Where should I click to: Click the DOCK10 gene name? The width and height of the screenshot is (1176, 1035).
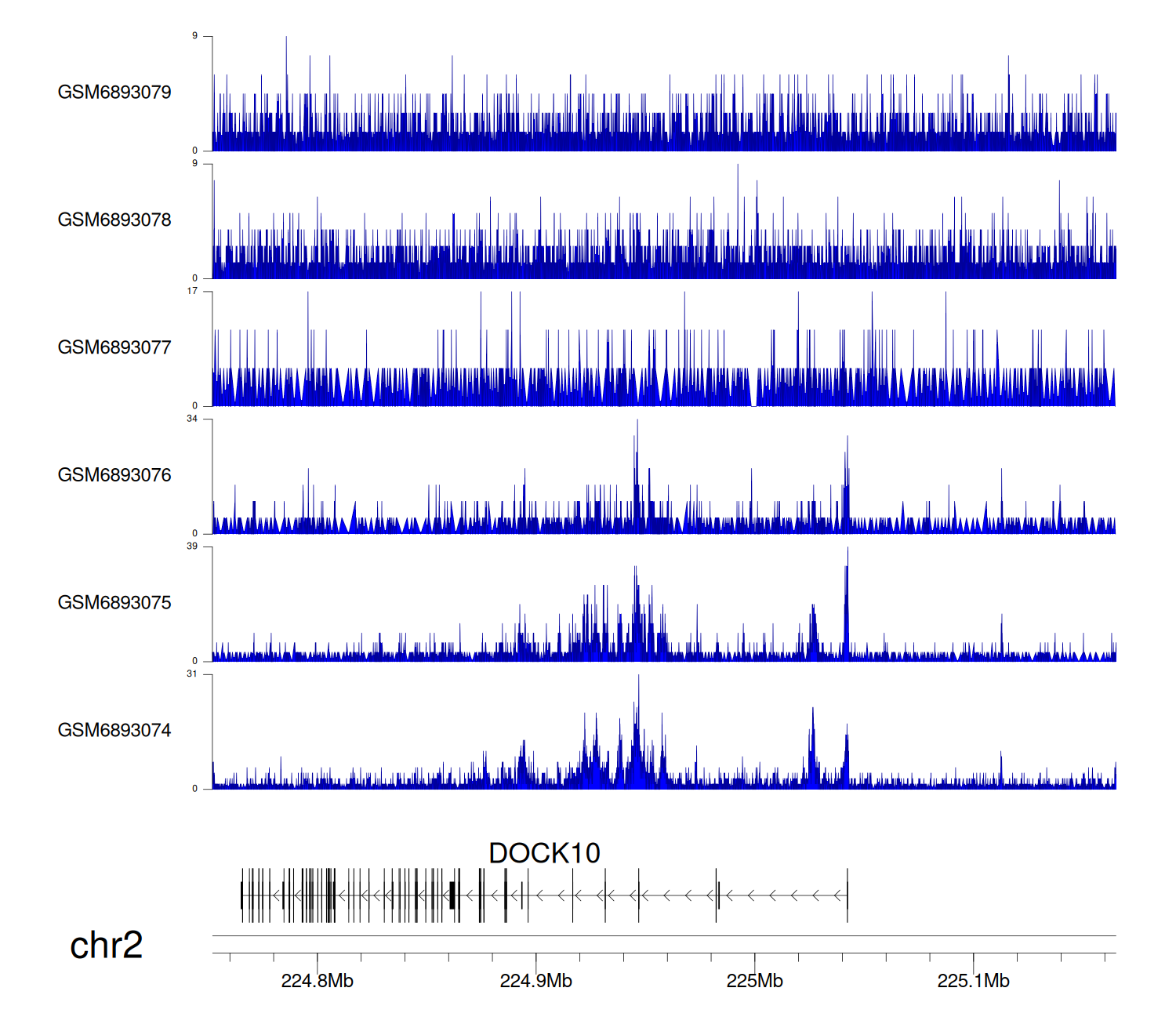544,853
